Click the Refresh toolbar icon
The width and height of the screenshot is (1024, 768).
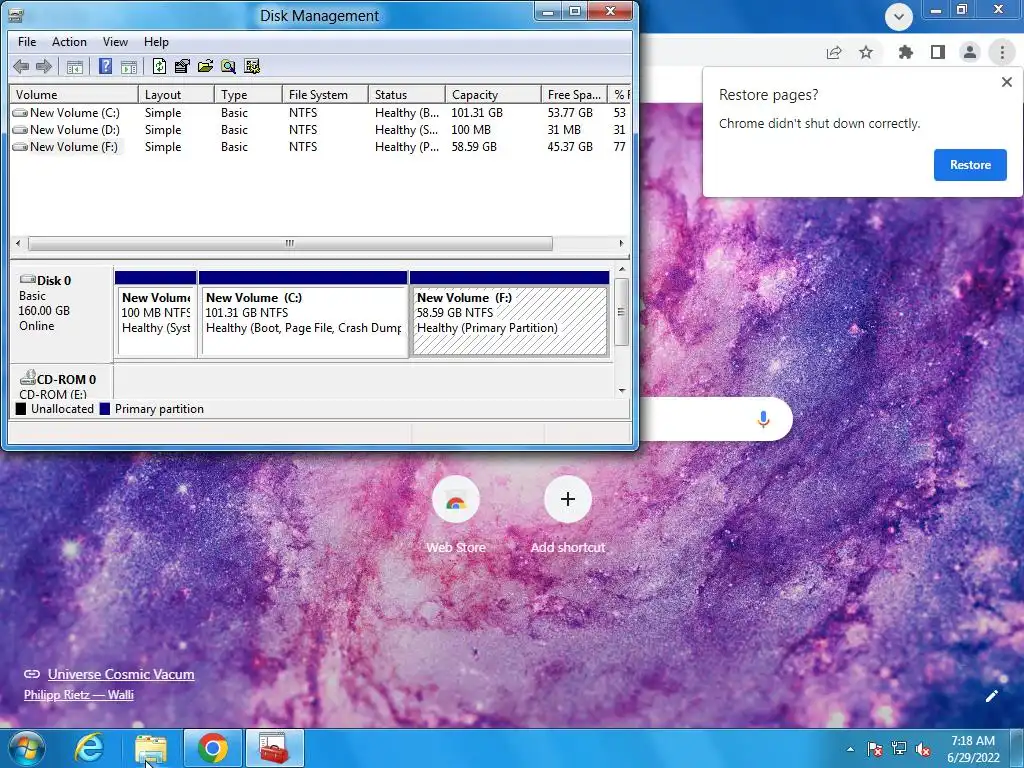(159, 66)
